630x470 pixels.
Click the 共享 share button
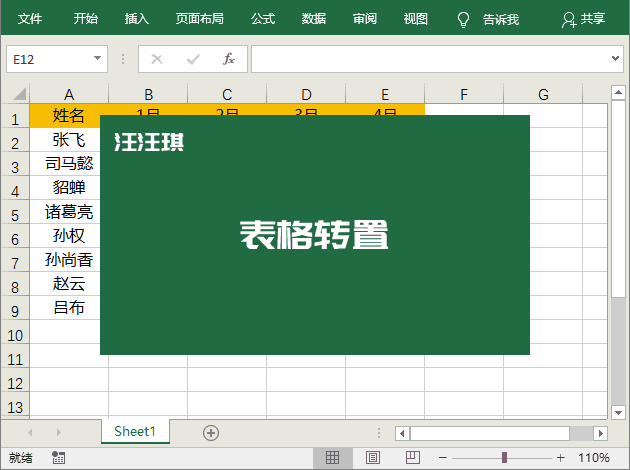click(x=583, y=19)
